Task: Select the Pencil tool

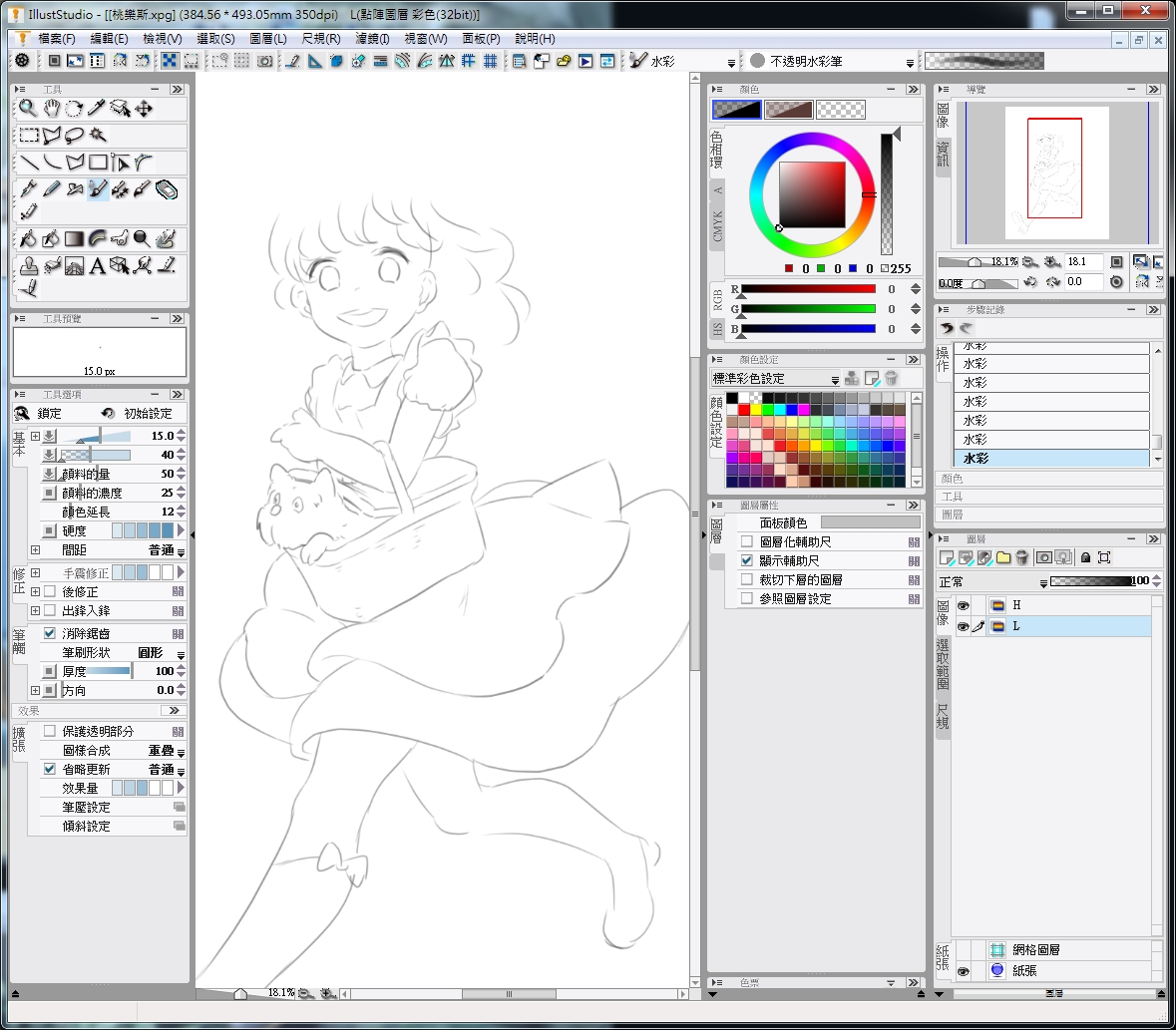Action: (52, 188)
